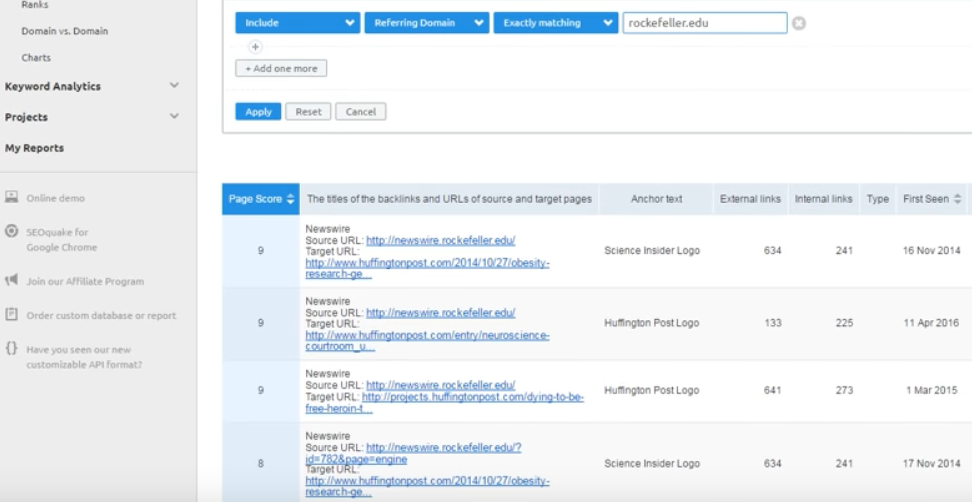The width and height of the screenshot is (972, 502).
Task: Click the Reset button
Action: click(x=308, y=112)
